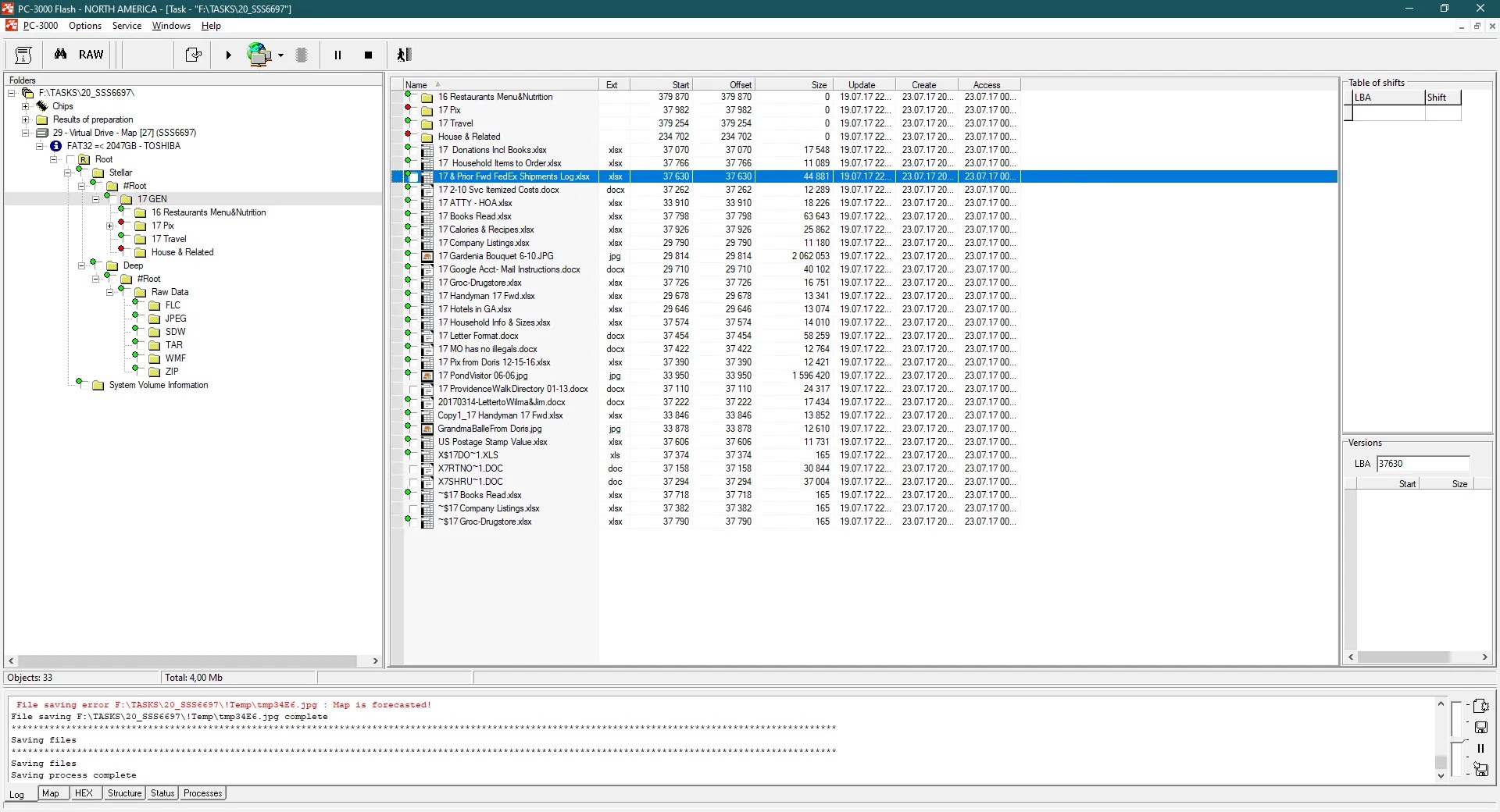Click the walking-man exit icon in toolbar
The height and width of the screenshot is (812, 1500).
coord(404,55)
